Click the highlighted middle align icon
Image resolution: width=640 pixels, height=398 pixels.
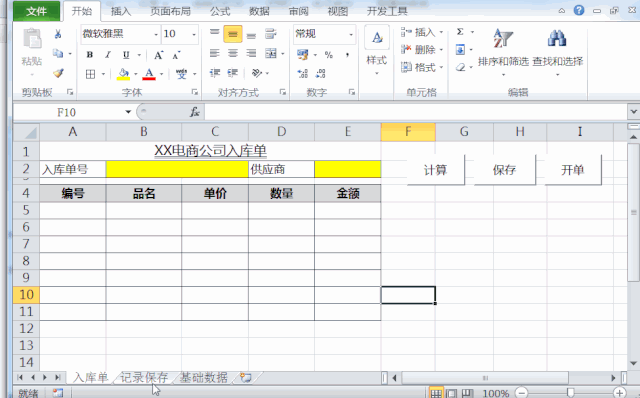tap(233, 34)
